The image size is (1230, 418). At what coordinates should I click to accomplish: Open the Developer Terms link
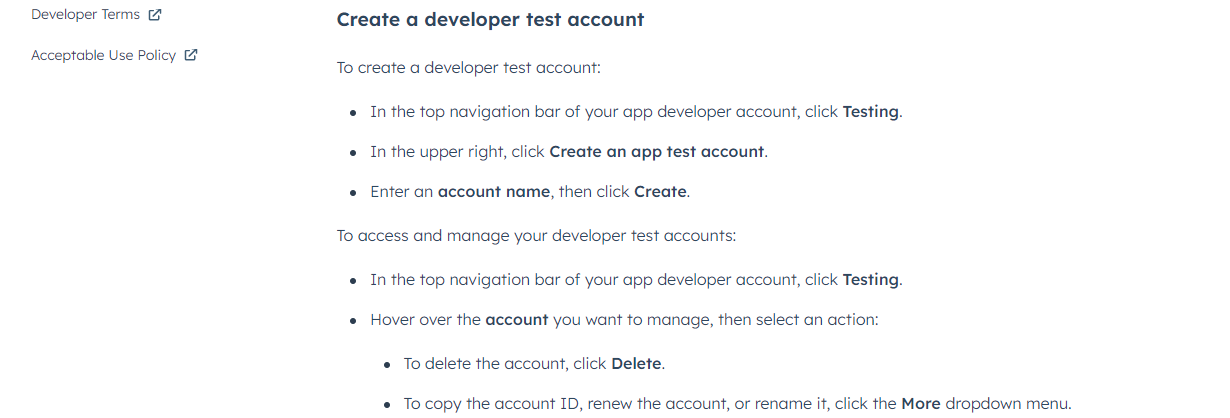(86, 15)
